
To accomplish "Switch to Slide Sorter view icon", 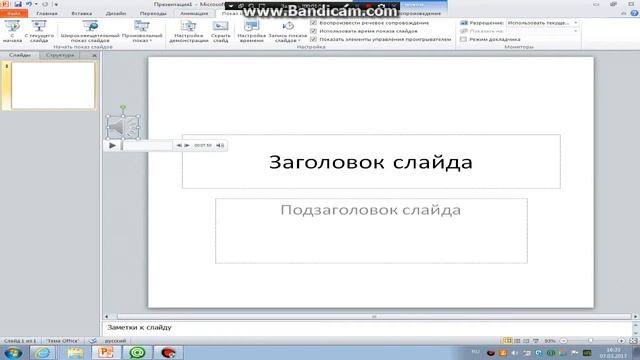I will tap(517, 340).
